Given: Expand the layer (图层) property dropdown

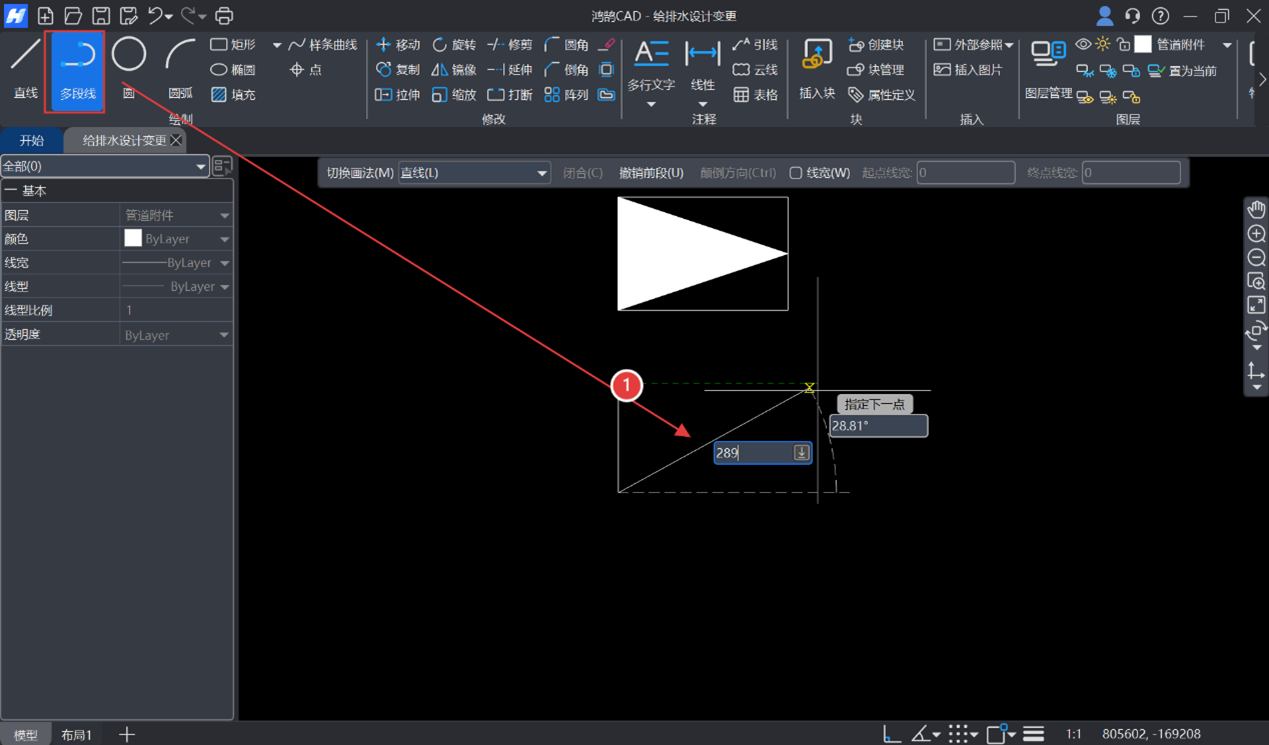Looking at the screenshot, I should pos(224,215).
